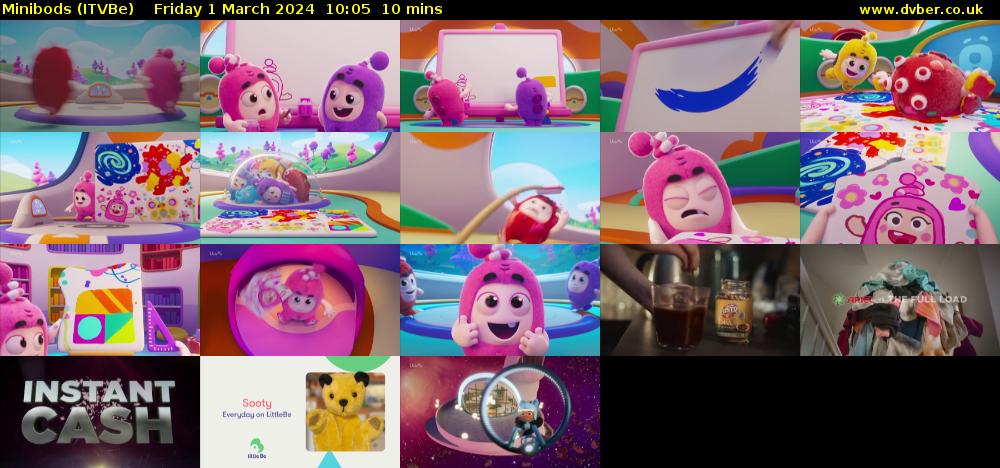This screenshot has width=1000, height=468.
Task: Select the Instant Cash advert thumbnail
Action: click(99, 412)
